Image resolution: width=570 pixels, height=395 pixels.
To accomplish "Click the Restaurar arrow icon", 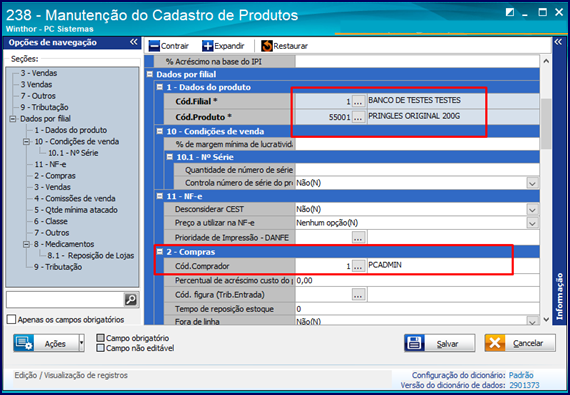I will click(x=267, y=46).
